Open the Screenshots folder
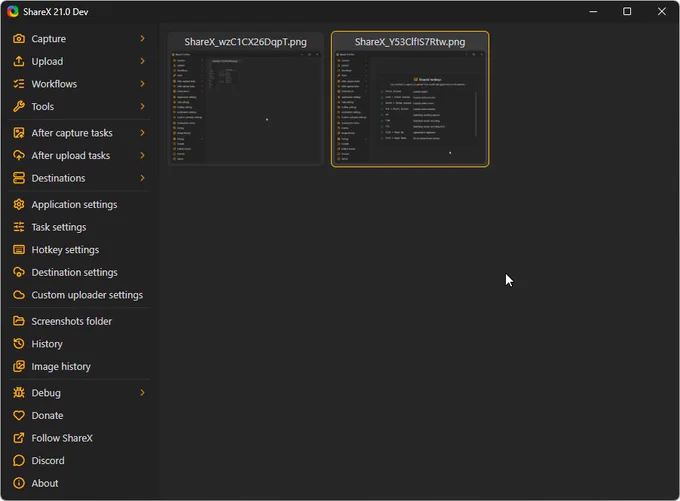The height and width of the screenshot is (501, 680). tap(79, 321)
